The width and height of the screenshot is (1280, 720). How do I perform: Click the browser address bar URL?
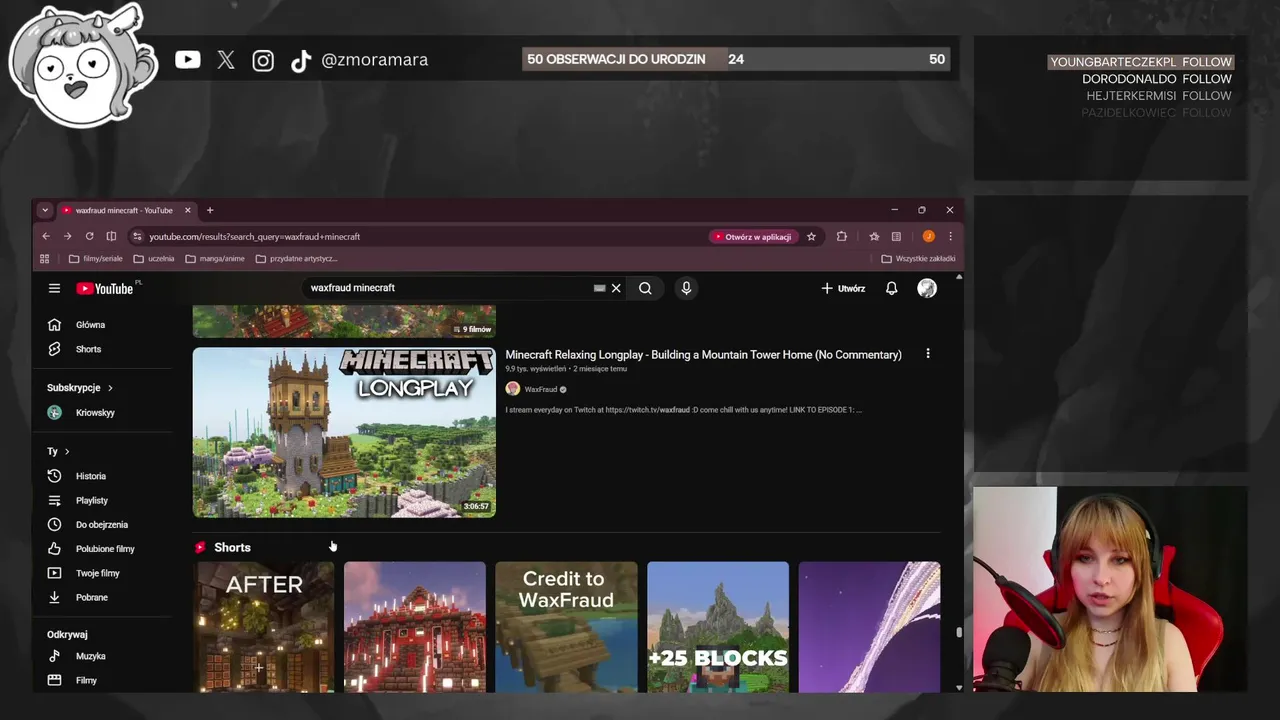255,237
